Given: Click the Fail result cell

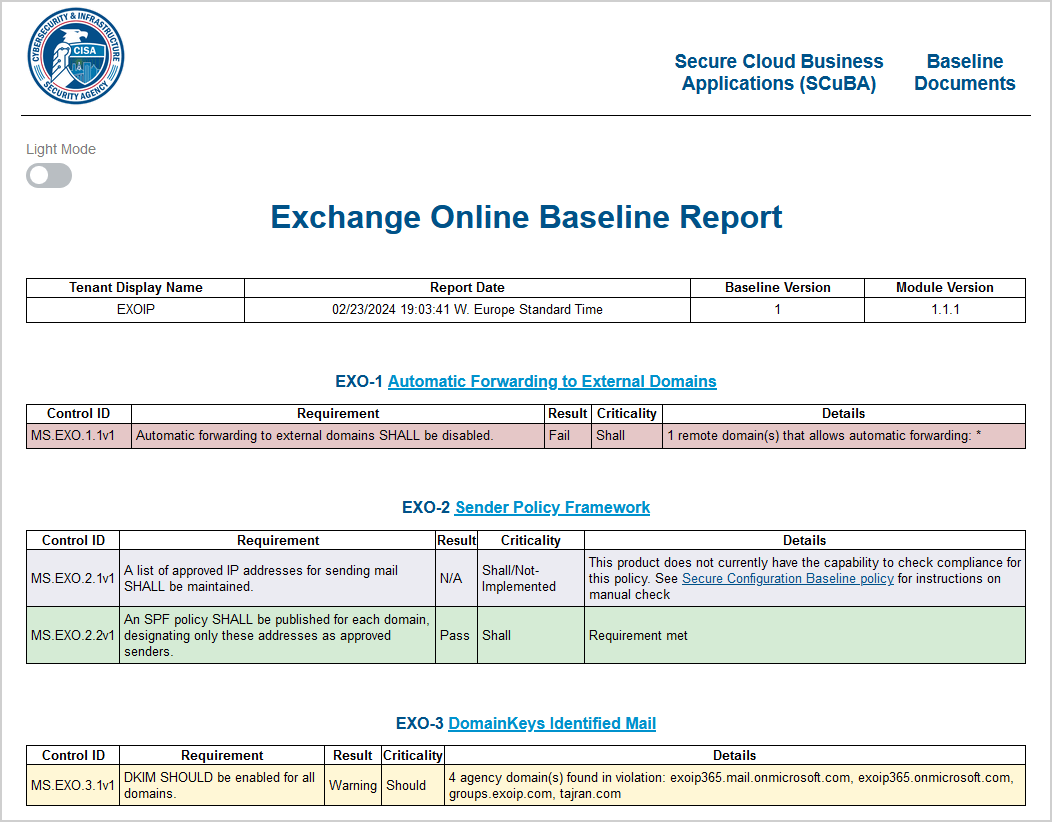Looking at the screenshot, I should click(567, 435).
